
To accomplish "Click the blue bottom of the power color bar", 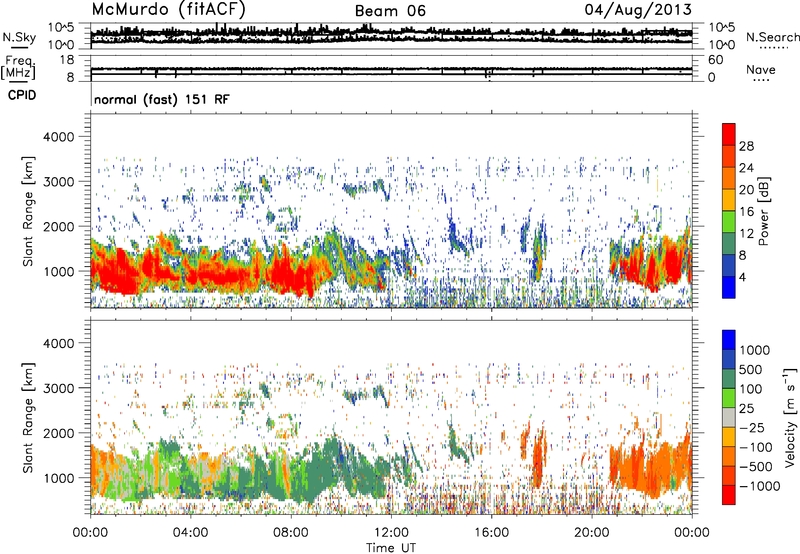I will click(x=729, y=287).
